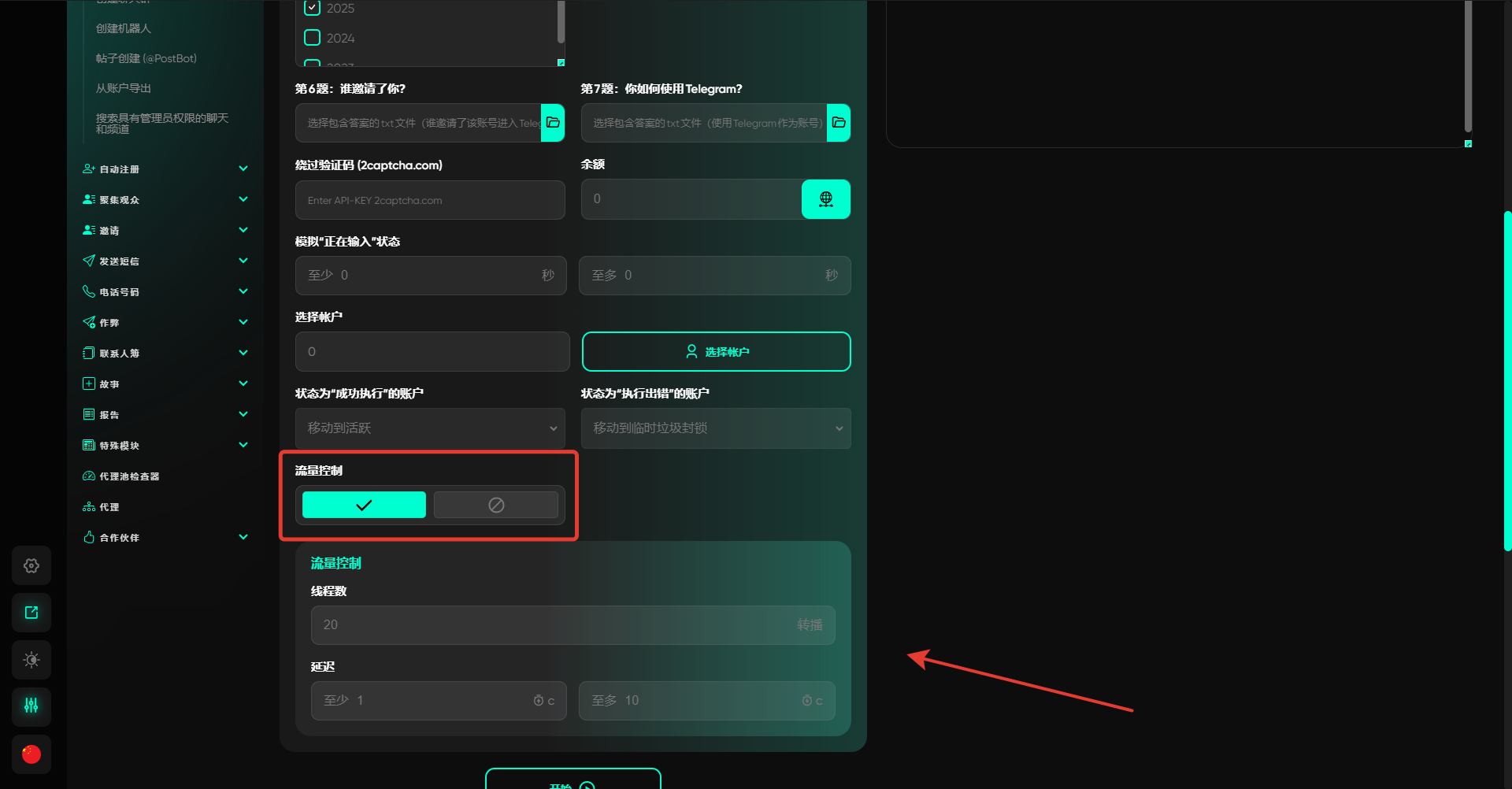This screenshot has height=789, width=1512.
Task: Click the globe balance check button
Action: click(x=826, y=199)
